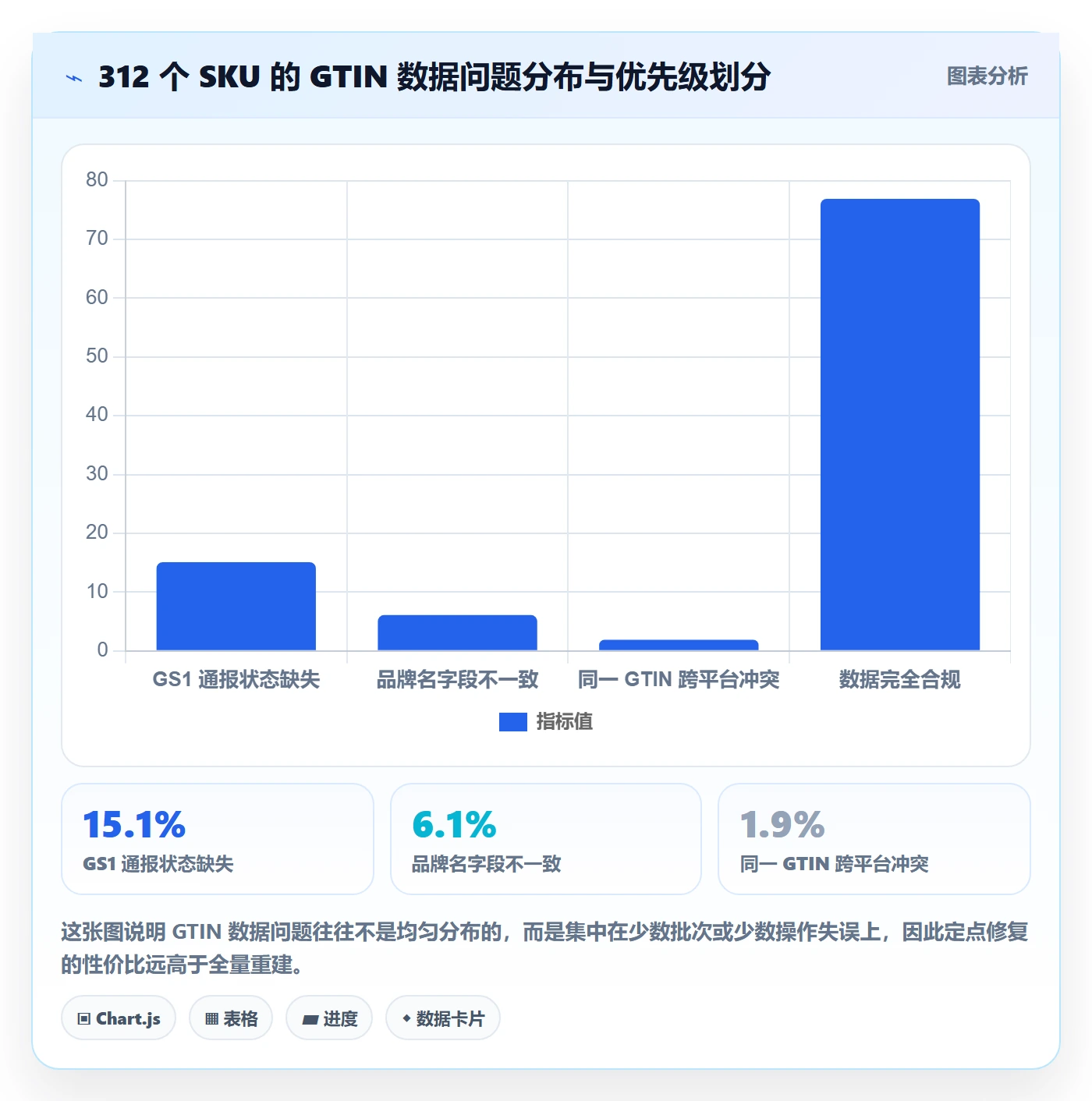The height and width of the screenshot is (1101, 1092).
Task: Click the table grid icon in 表格 chip
Action: tap(211, 1019)
